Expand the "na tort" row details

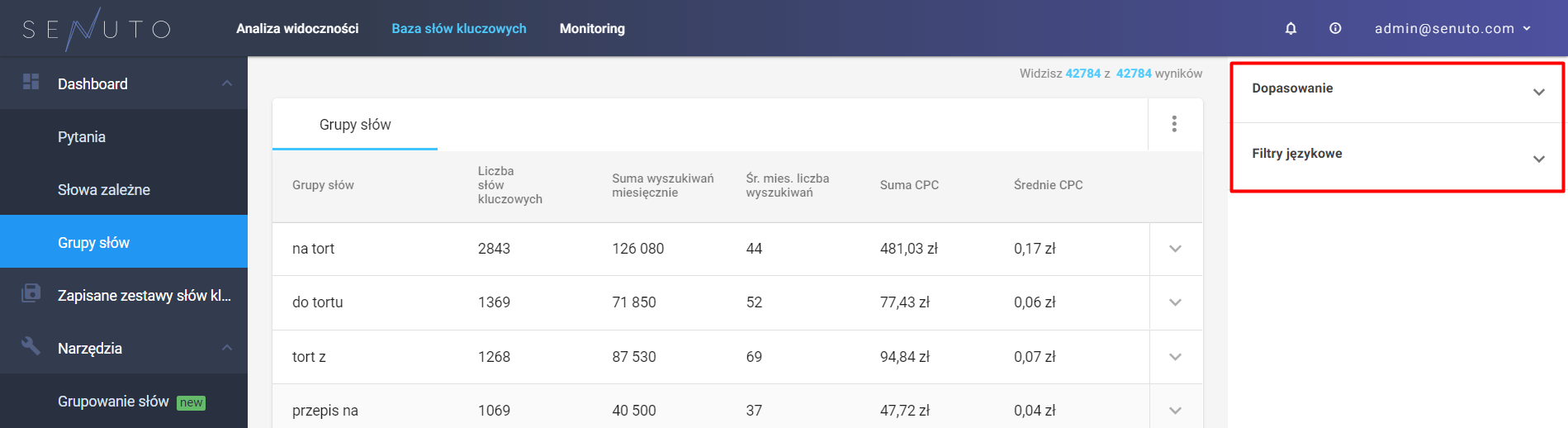[1176, 249]
